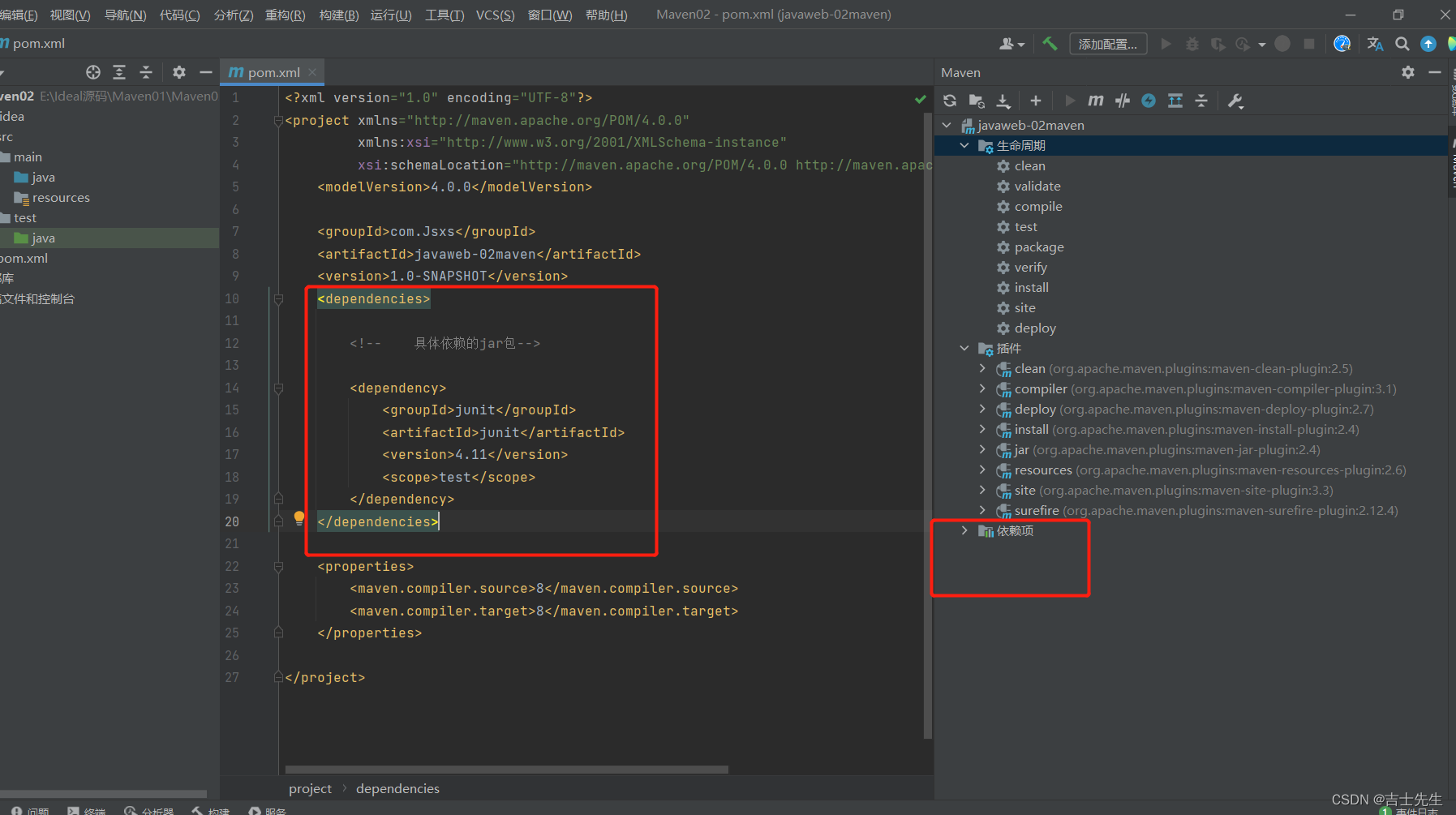Expand the 依赖项 dependencies node
Viewport: 1456px width, 815px height.
964,530
